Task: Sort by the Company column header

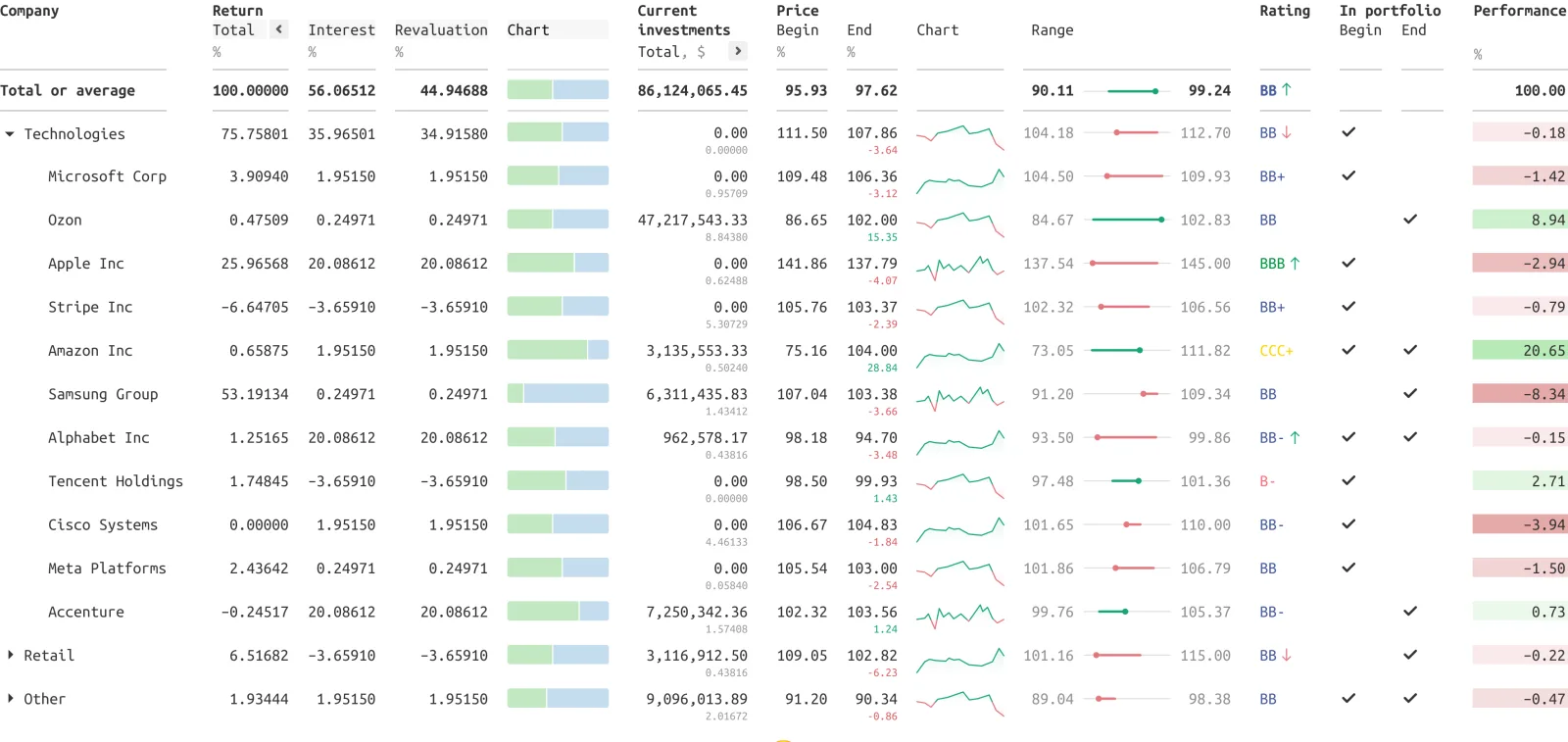Action: point(29,11)
